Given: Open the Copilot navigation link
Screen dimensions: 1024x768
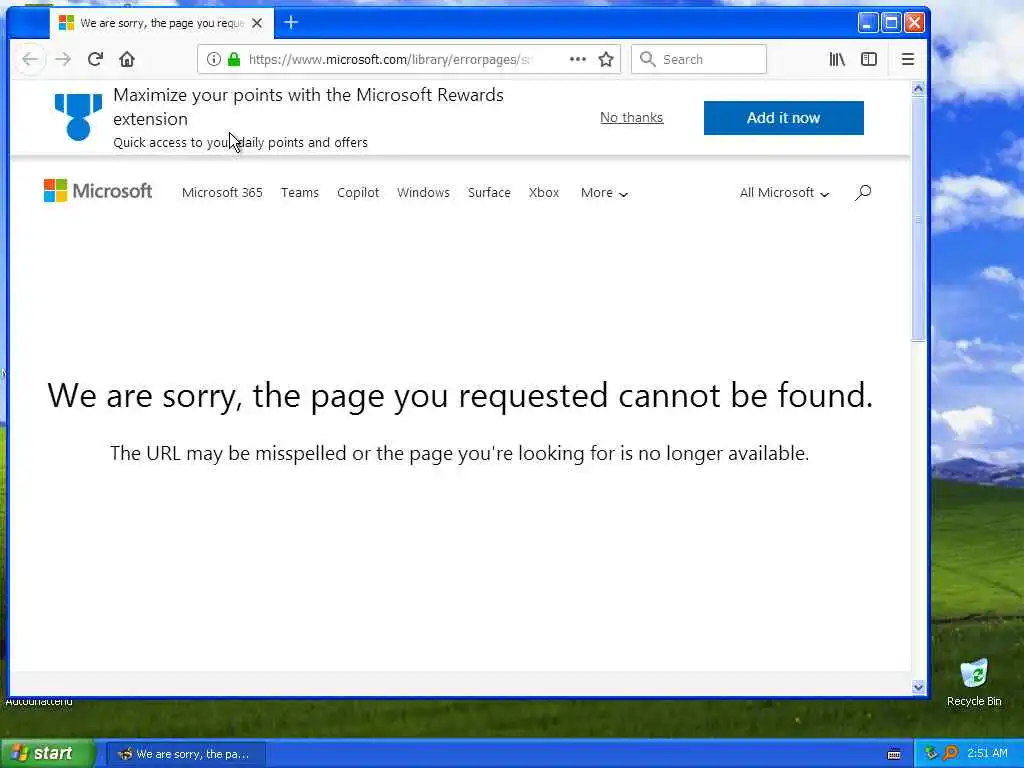Looking at the screenshot, I should (x=358, y=193).
